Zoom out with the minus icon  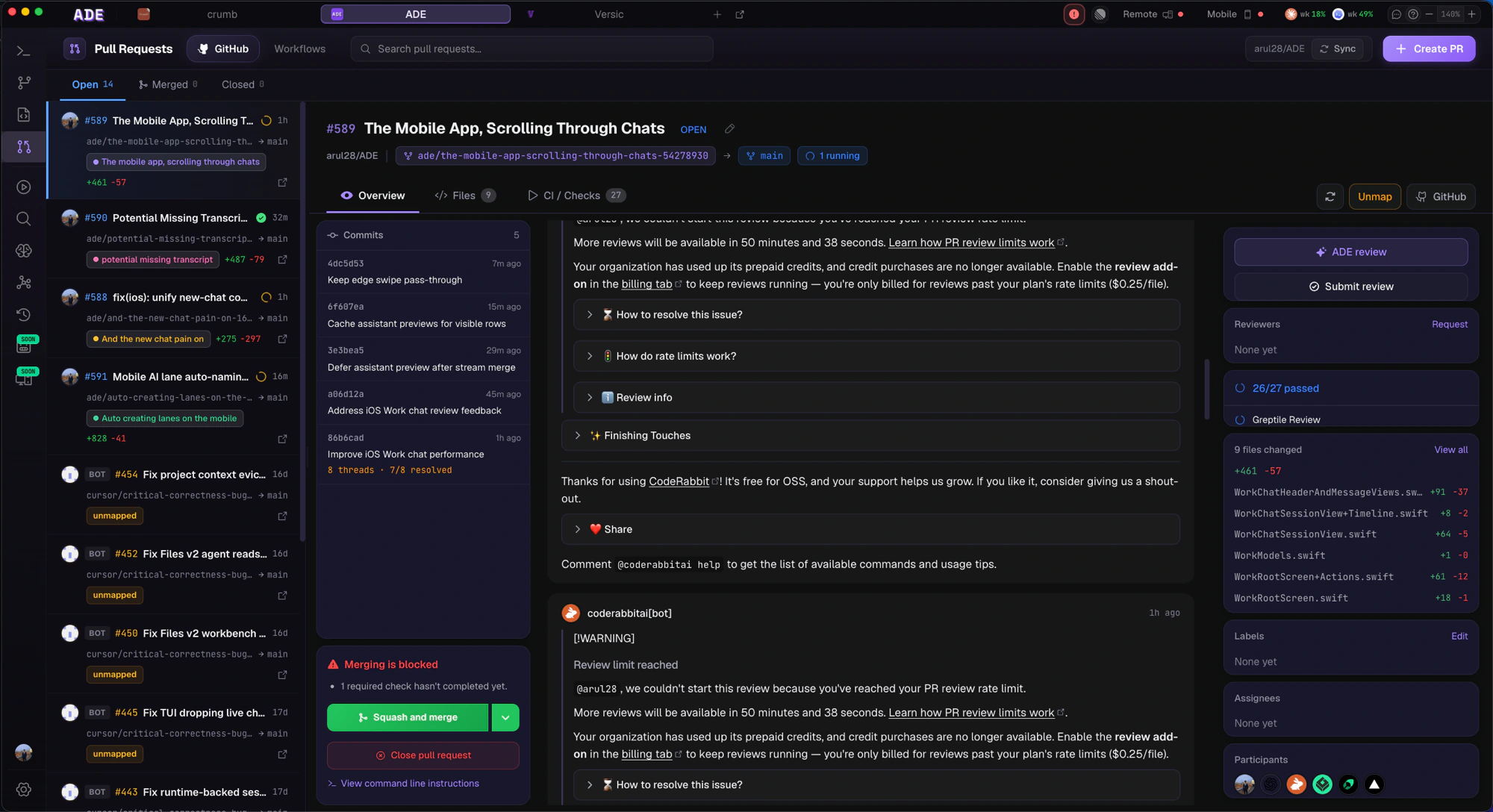pos(1429,14)
